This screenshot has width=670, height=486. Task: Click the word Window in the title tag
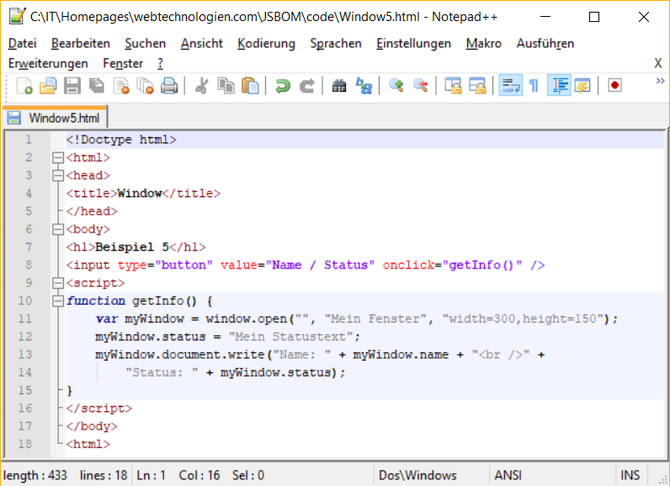(x=140, y=194)
